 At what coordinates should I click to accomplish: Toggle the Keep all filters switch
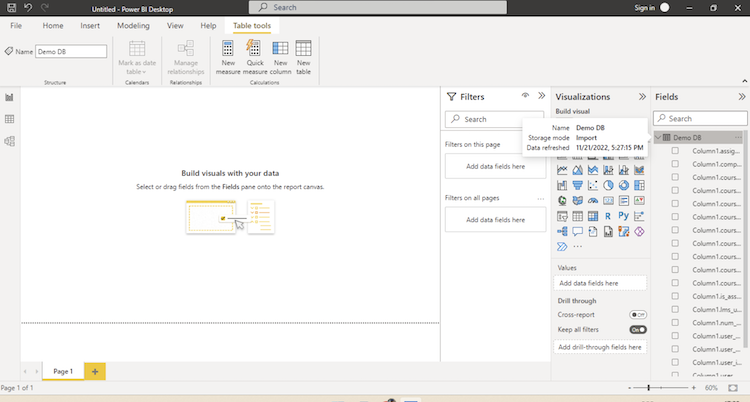638,330
